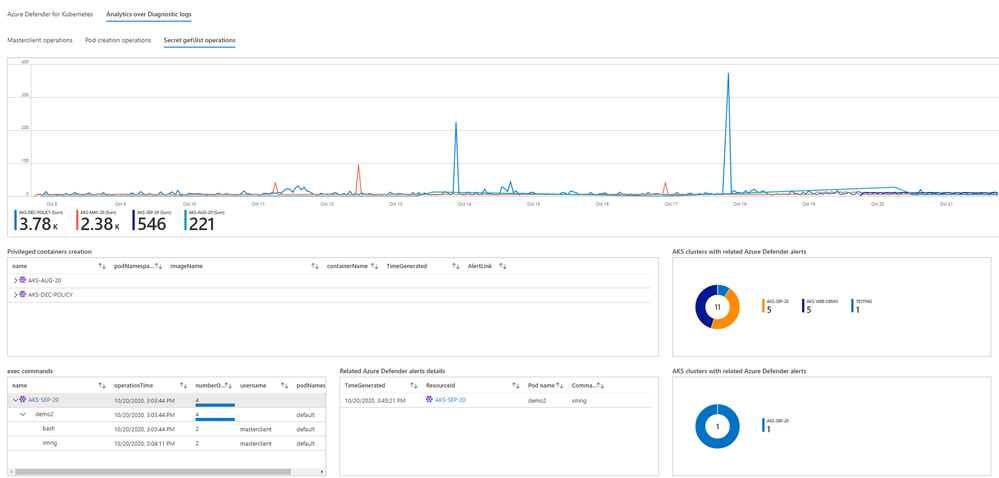
Task: Click AKS-SEP-20 legend with count 5
Action: pos(773,306)
